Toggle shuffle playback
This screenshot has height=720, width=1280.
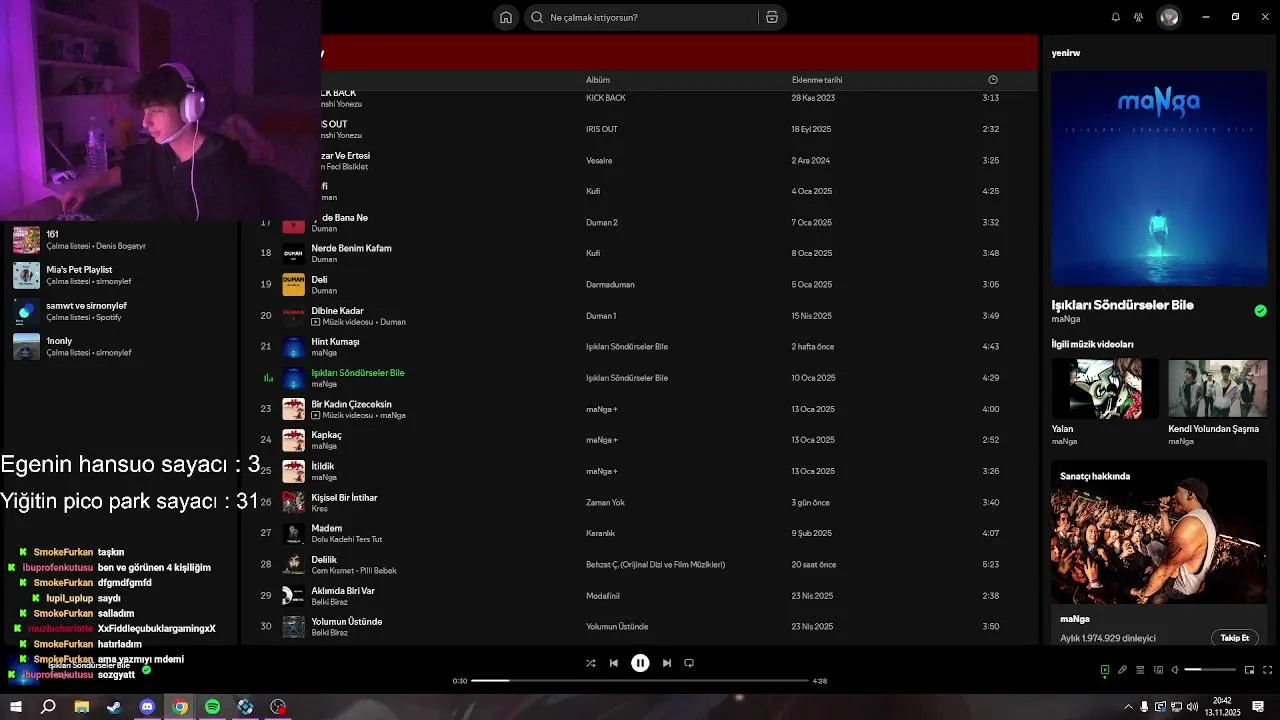[x=590, y=663]
